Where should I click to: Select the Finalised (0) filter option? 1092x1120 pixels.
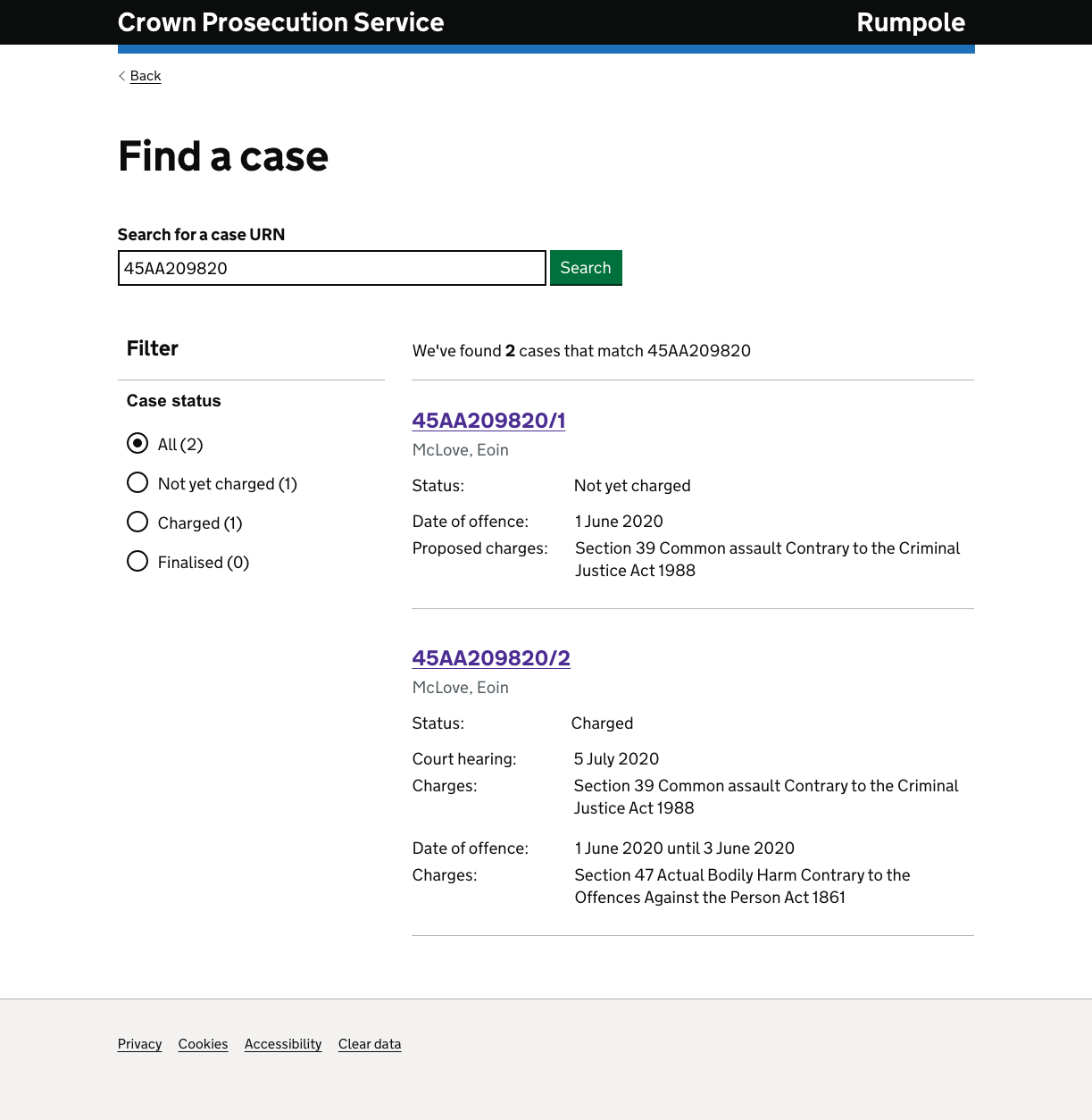point(138,562)
